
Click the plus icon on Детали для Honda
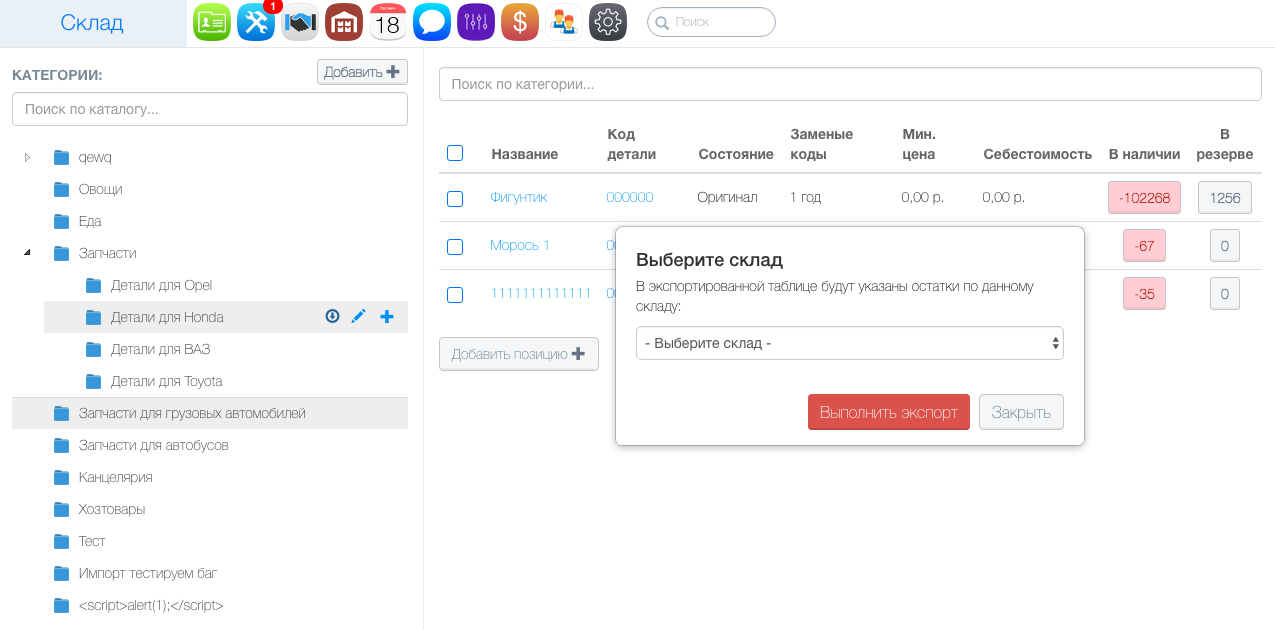coord(387,317)
